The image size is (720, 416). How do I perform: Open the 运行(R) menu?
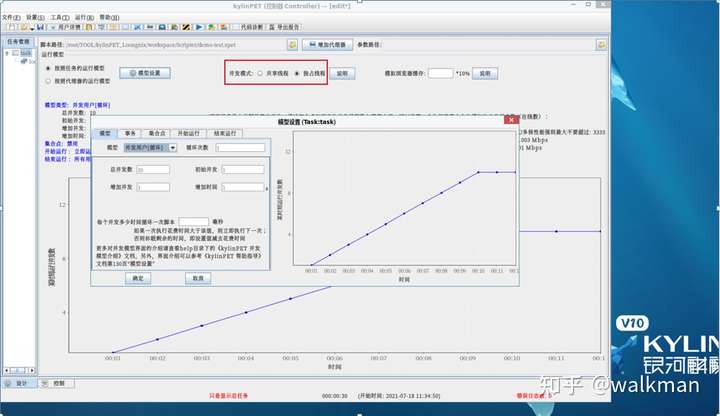tap(84, 17)
